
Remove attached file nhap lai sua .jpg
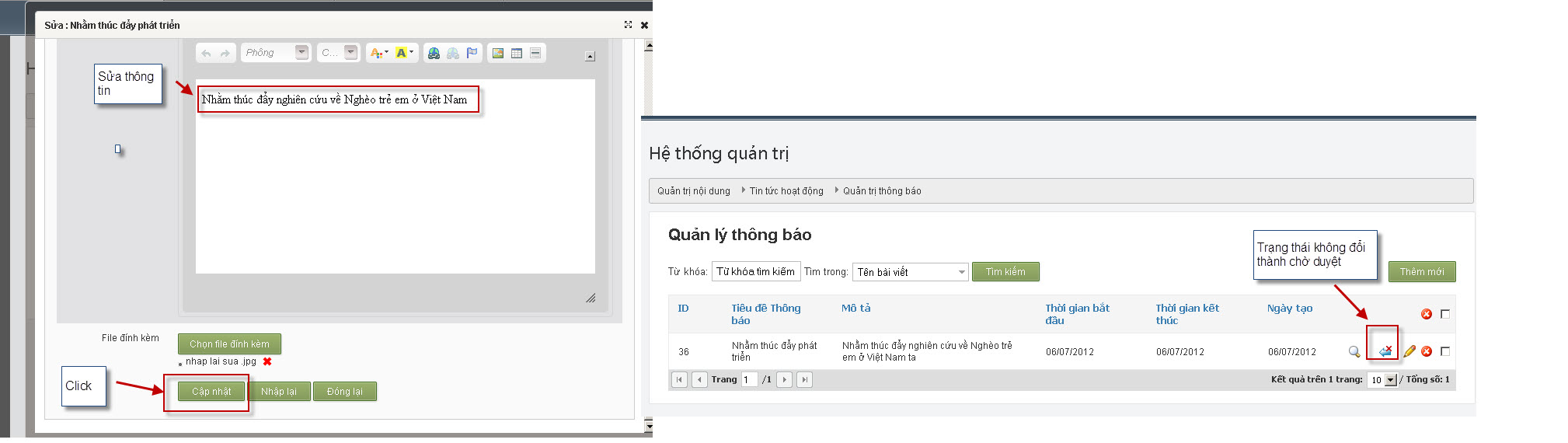click(x=267, y=361)
